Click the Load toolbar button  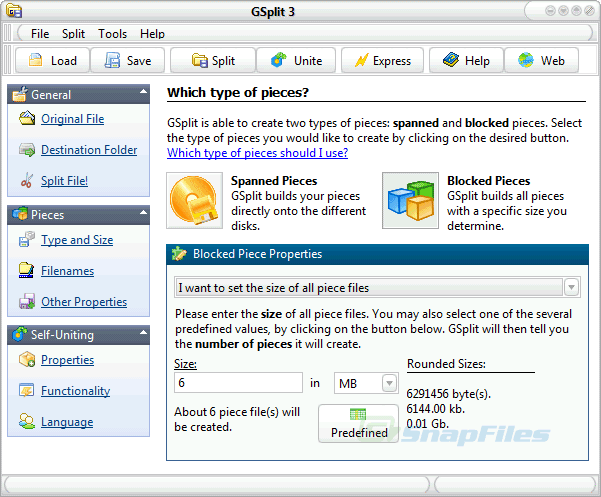(53, 60)
